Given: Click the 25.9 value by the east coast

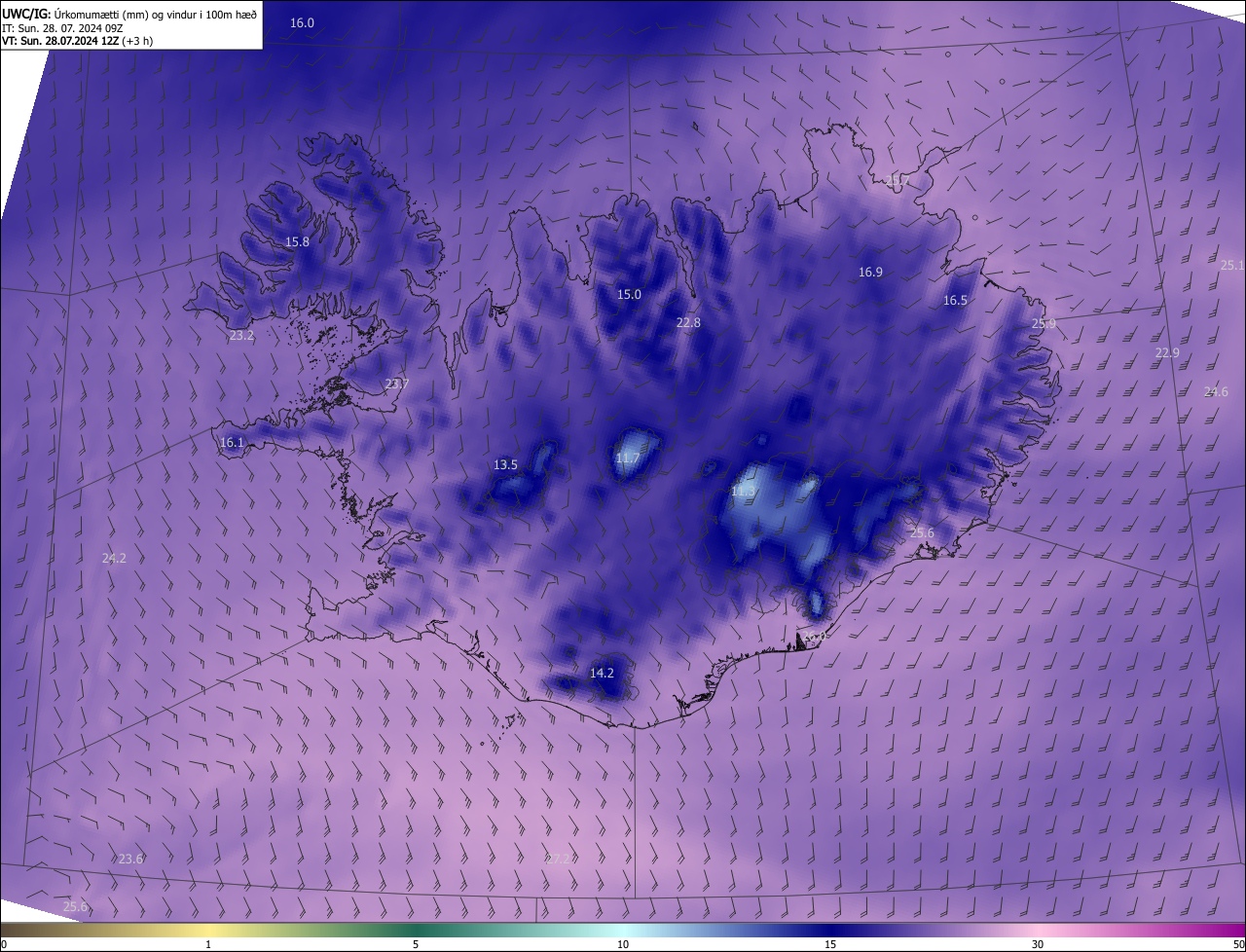Looking at the screenshot, I should 1044,324.
